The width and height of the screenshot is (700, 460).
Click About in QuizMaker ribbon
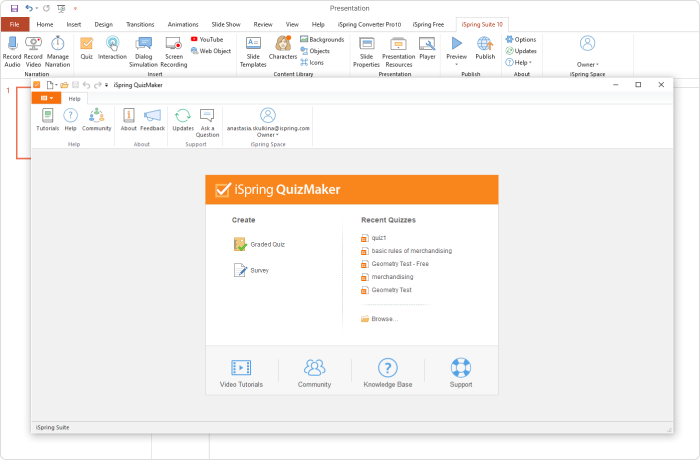(x=129, y=120)
